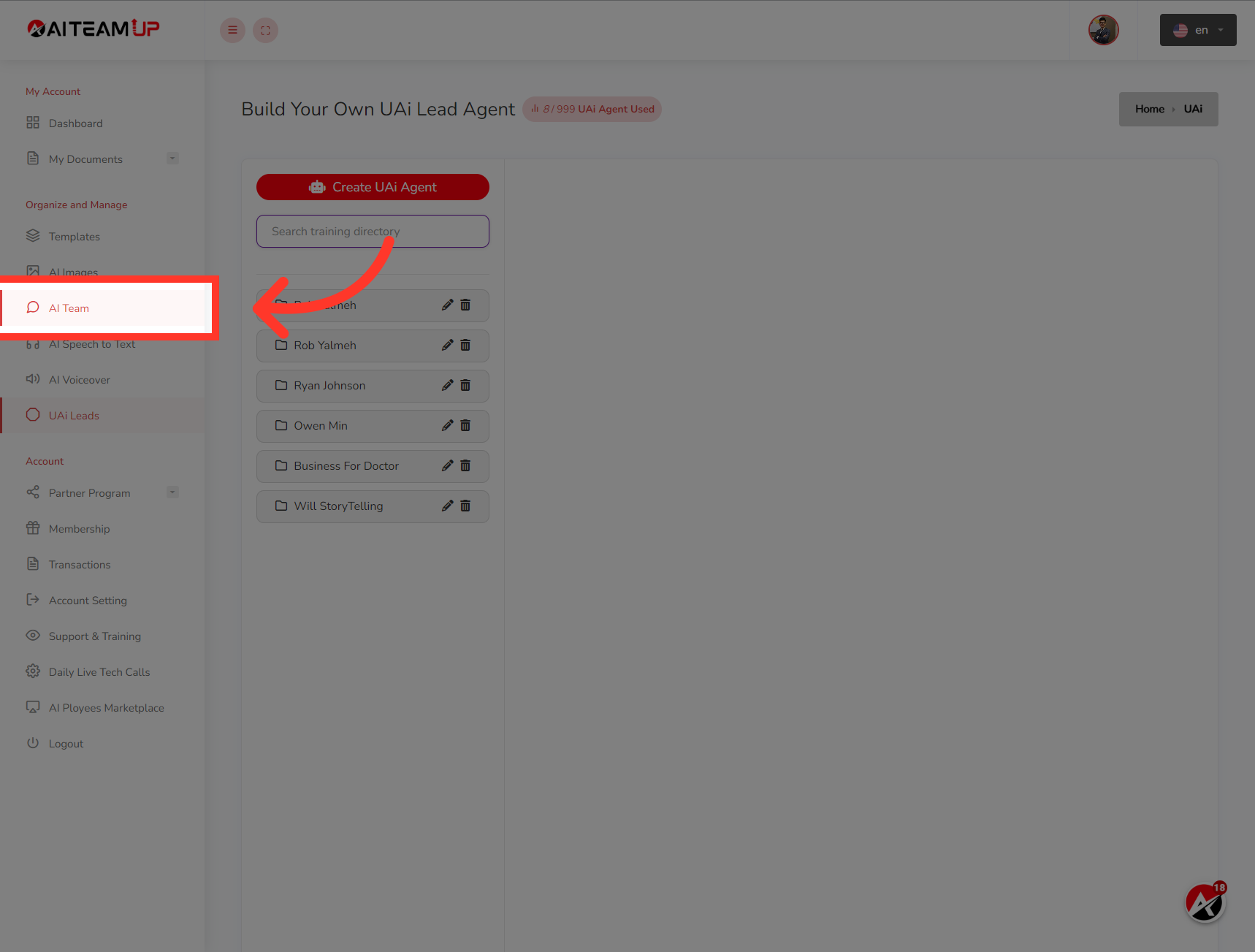Open the floating chat widget with 18 badge
The width and height of the screenshot is (1255, 952).
coord(1205,903)
